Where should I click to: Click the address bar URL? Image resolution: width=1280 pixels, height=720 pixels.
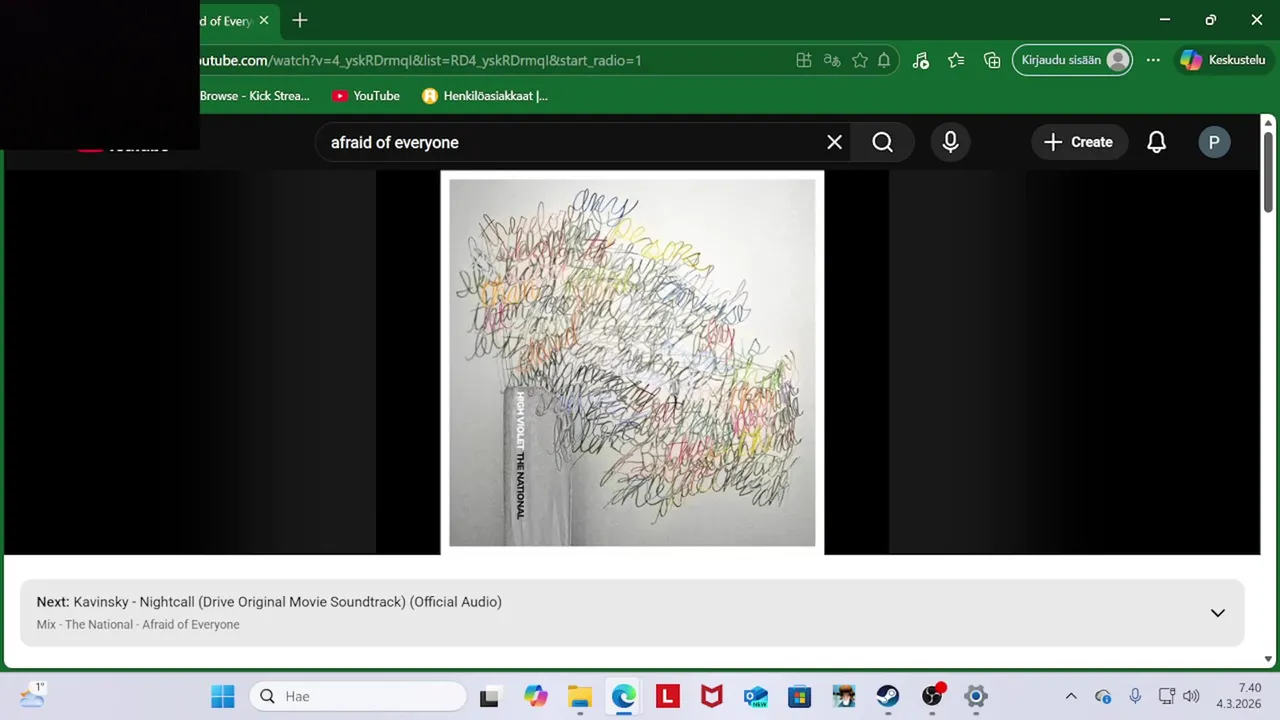(420, 60)
